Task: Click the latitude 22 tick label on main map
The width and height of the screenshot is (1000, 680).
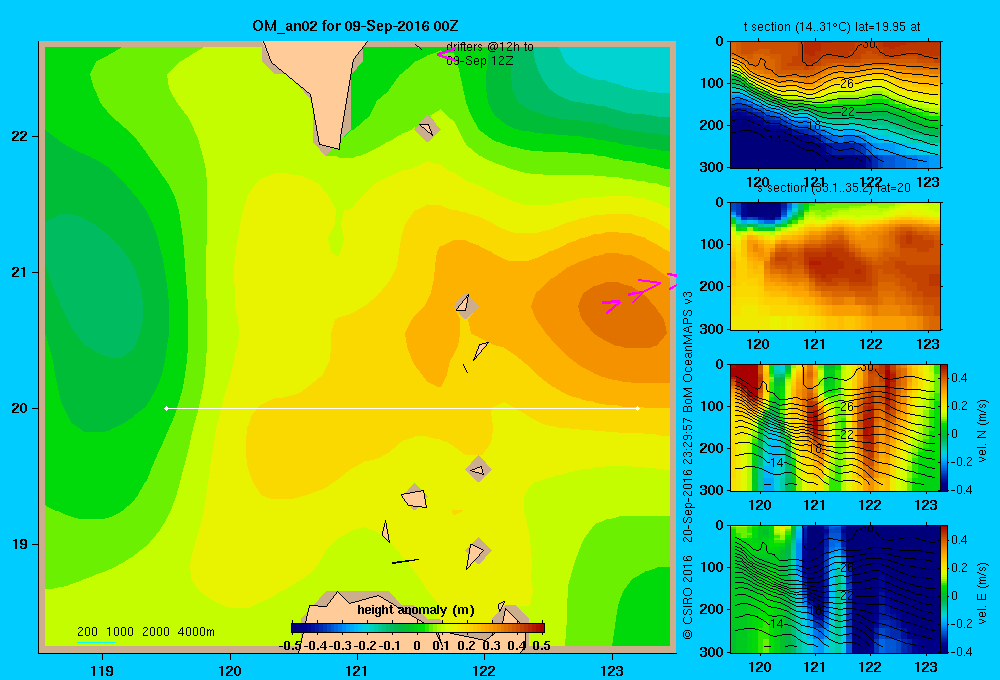Action: (20, 136)
